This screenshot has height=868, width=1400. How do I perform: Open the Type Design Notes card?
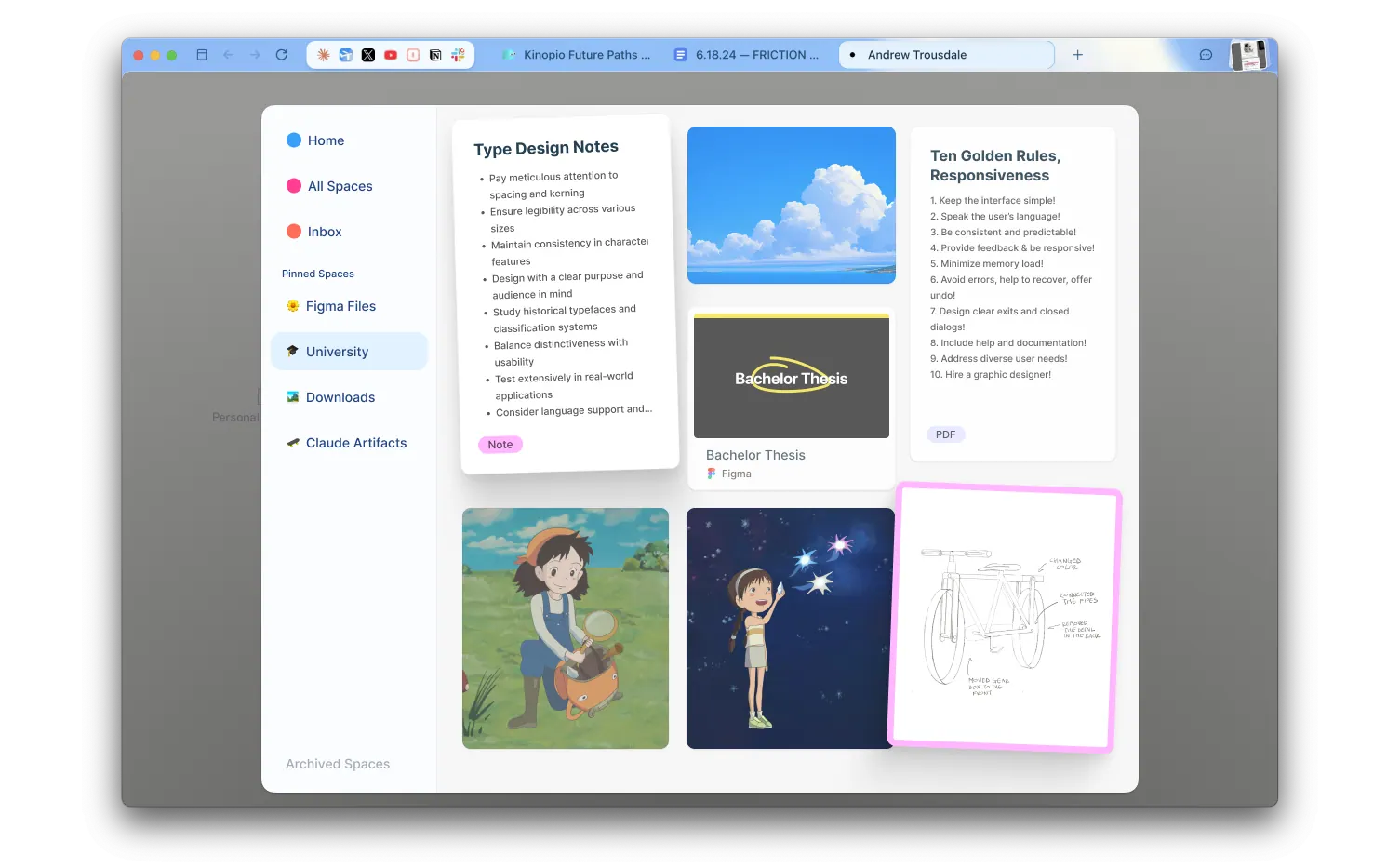point(566,294)
